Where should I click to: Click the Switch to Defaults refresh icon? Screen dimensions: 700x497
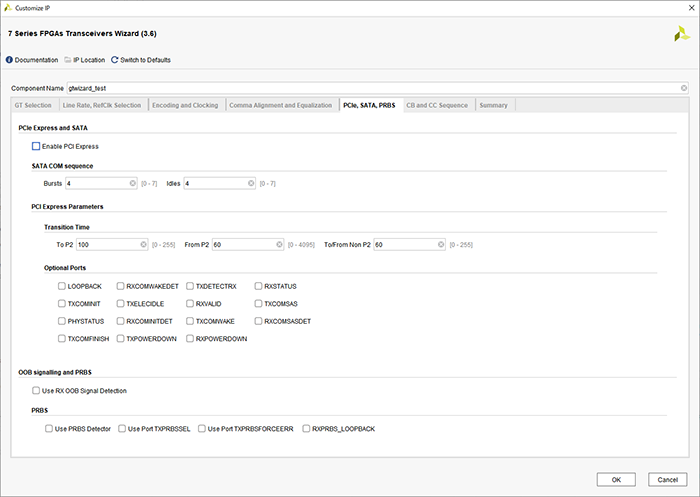(x=115, y=60)
